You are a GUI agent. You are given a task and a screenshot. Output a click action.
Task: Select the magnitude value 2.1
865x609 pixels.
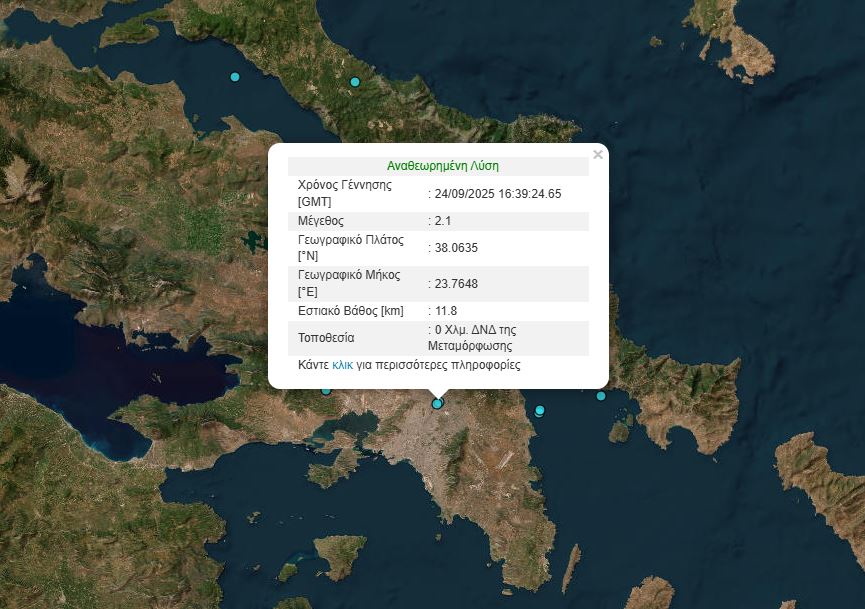point(443,221)
